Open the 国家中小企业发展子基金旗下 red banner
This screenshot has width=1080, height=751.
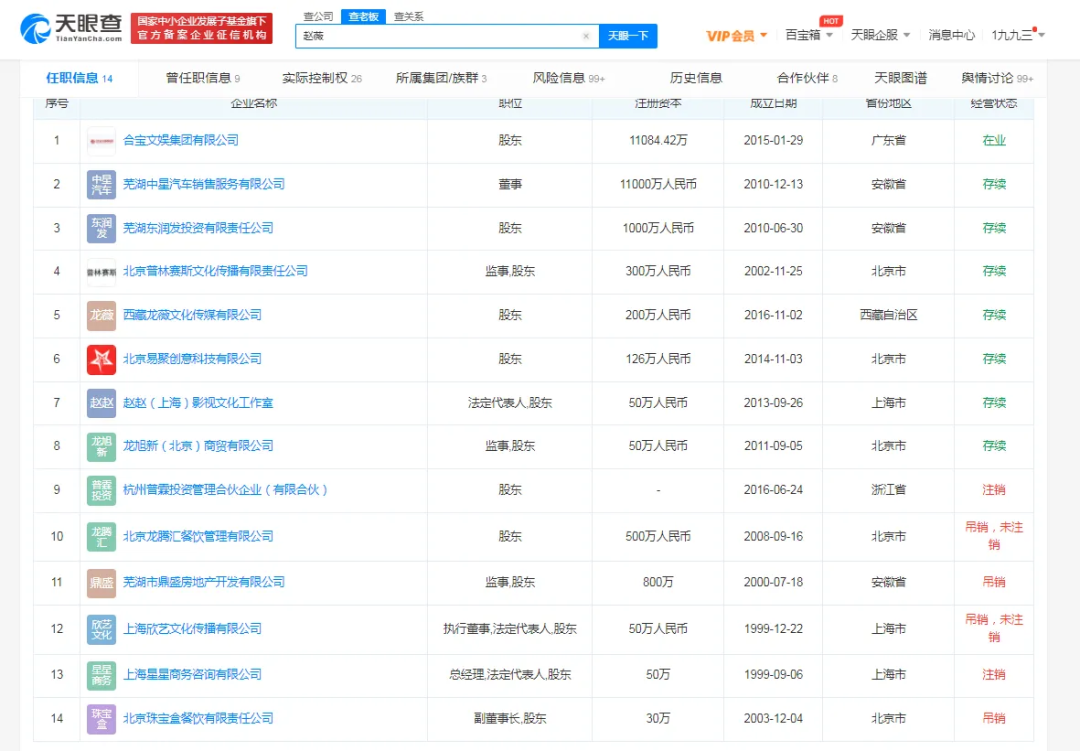pyautogui.click(x=202, y=28)
